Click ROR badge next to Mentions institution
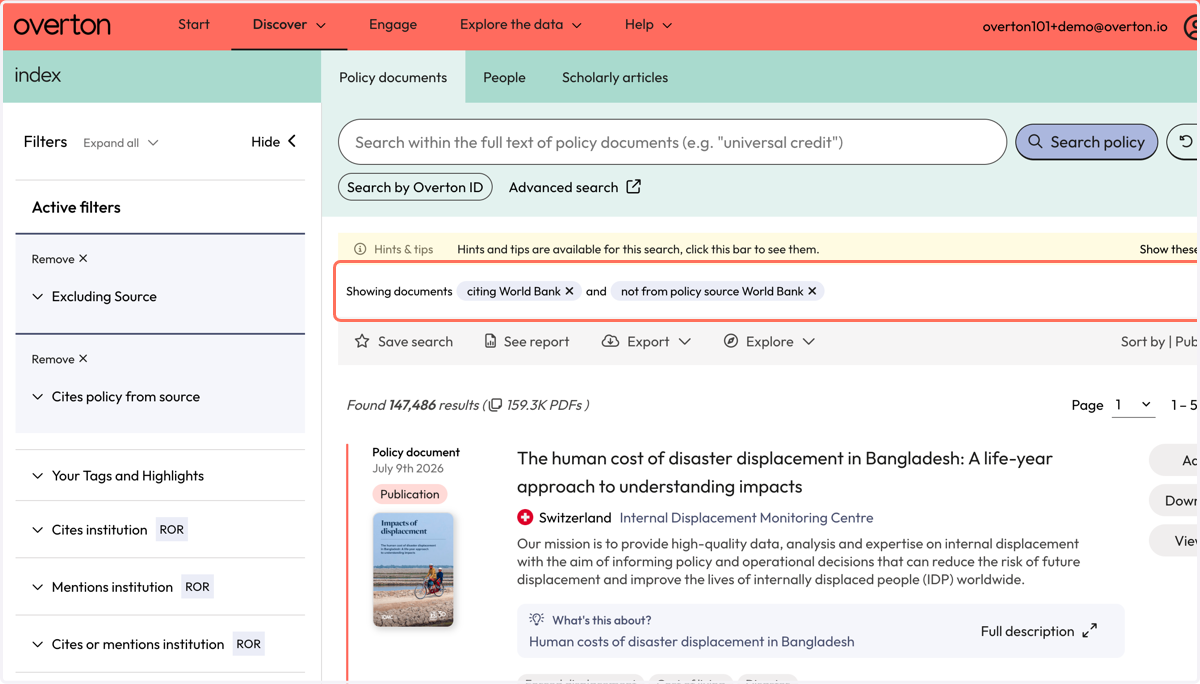Screen dimensions: 1200x684 coord(198,587)
